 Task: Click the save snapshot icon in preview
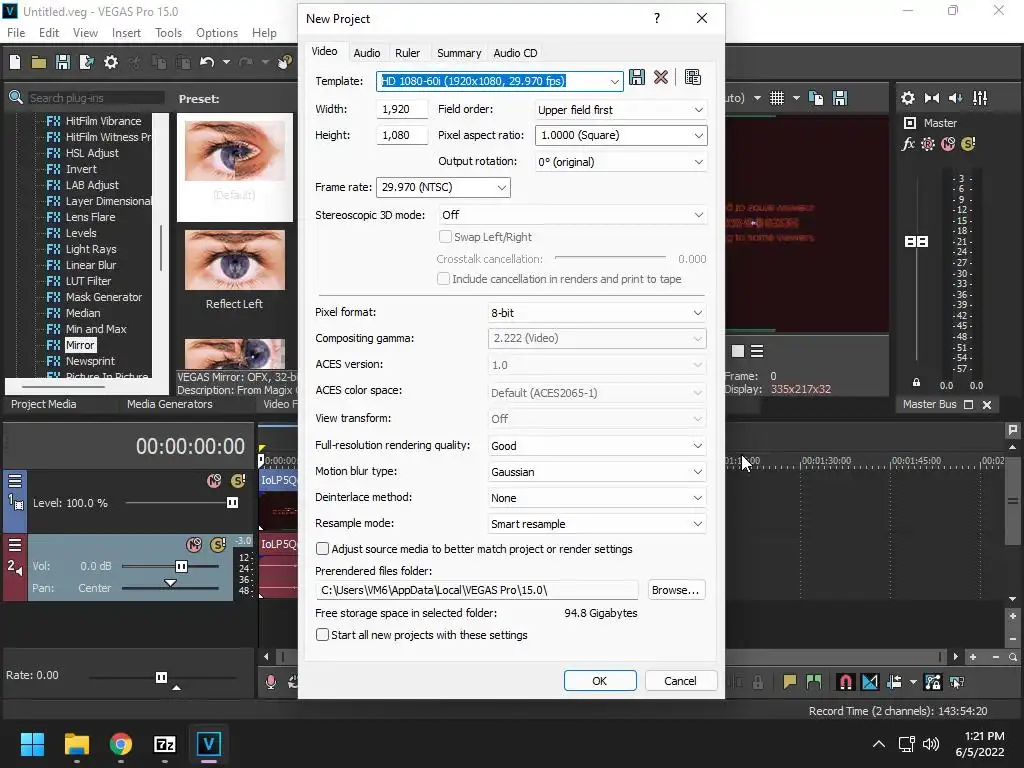(840, 98)
